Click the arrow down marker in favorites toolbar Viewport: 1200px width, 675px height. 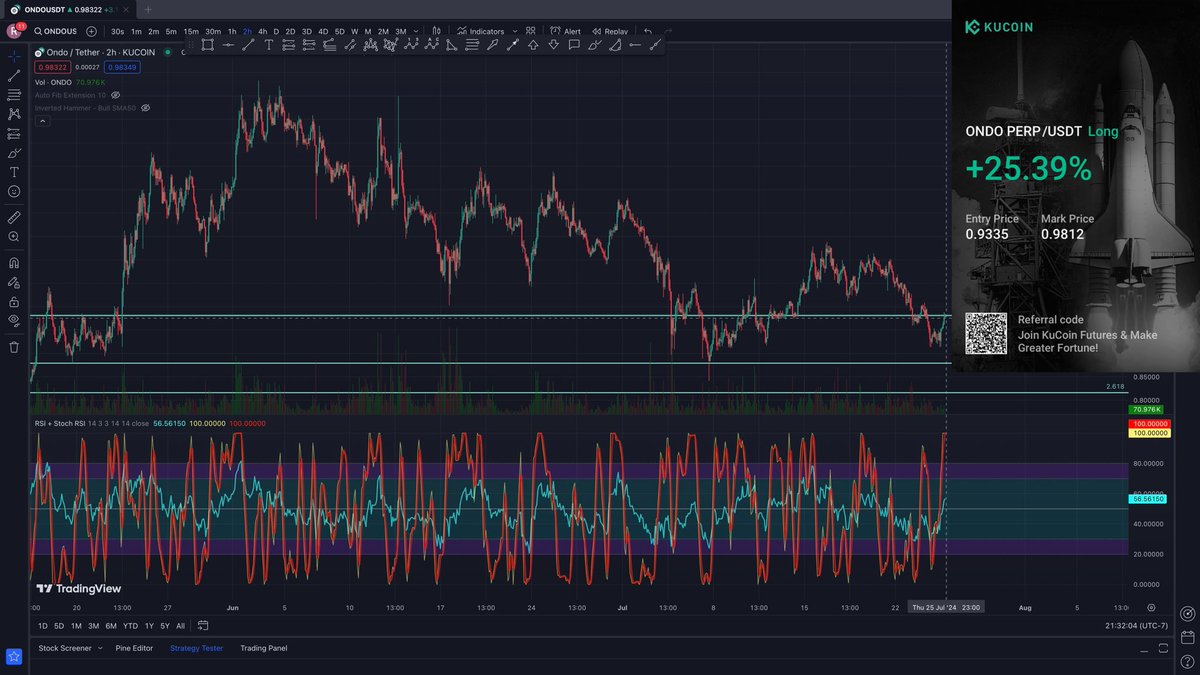point(553,44)
